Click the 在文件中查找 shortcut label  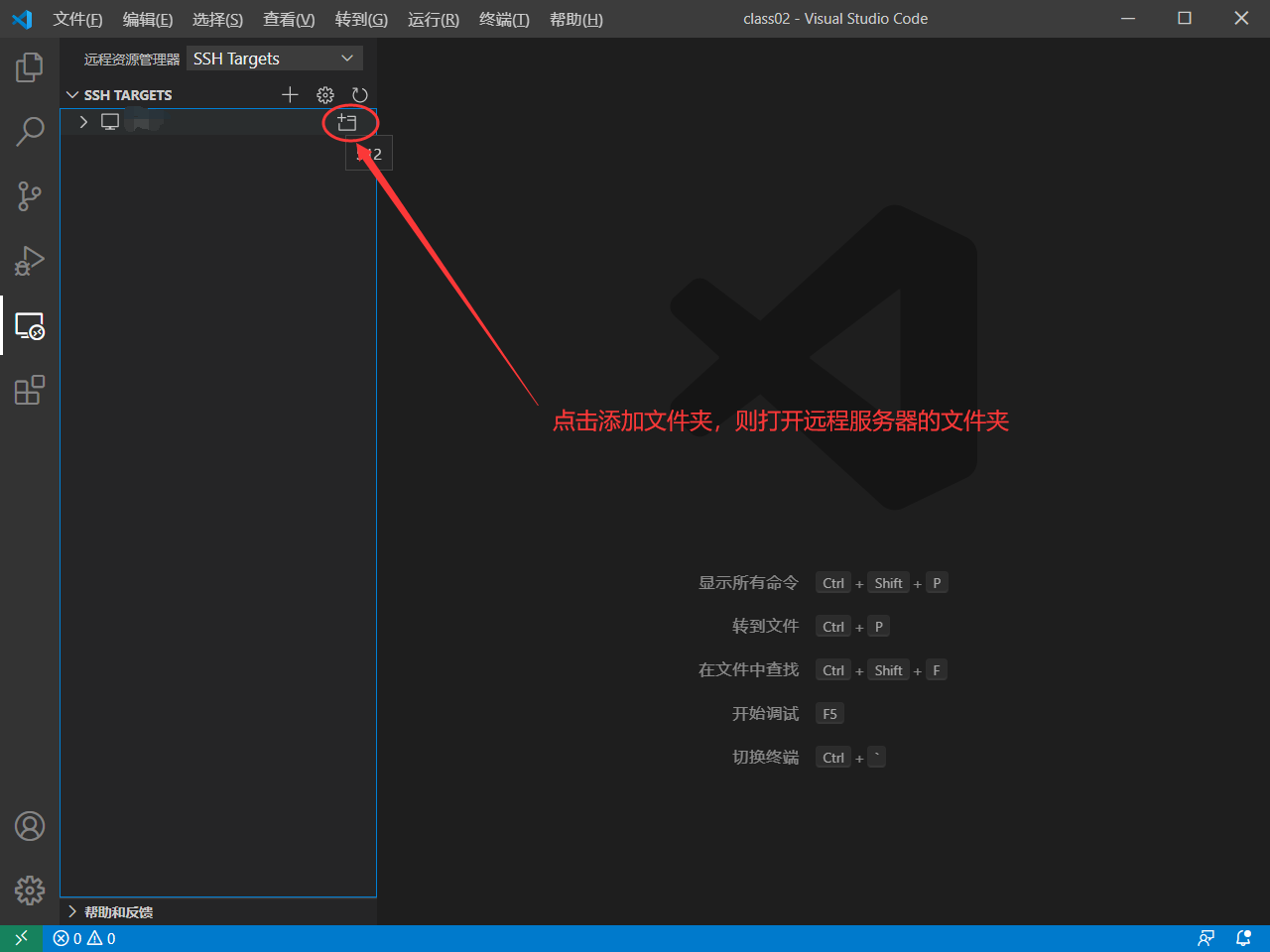(748, 670)
